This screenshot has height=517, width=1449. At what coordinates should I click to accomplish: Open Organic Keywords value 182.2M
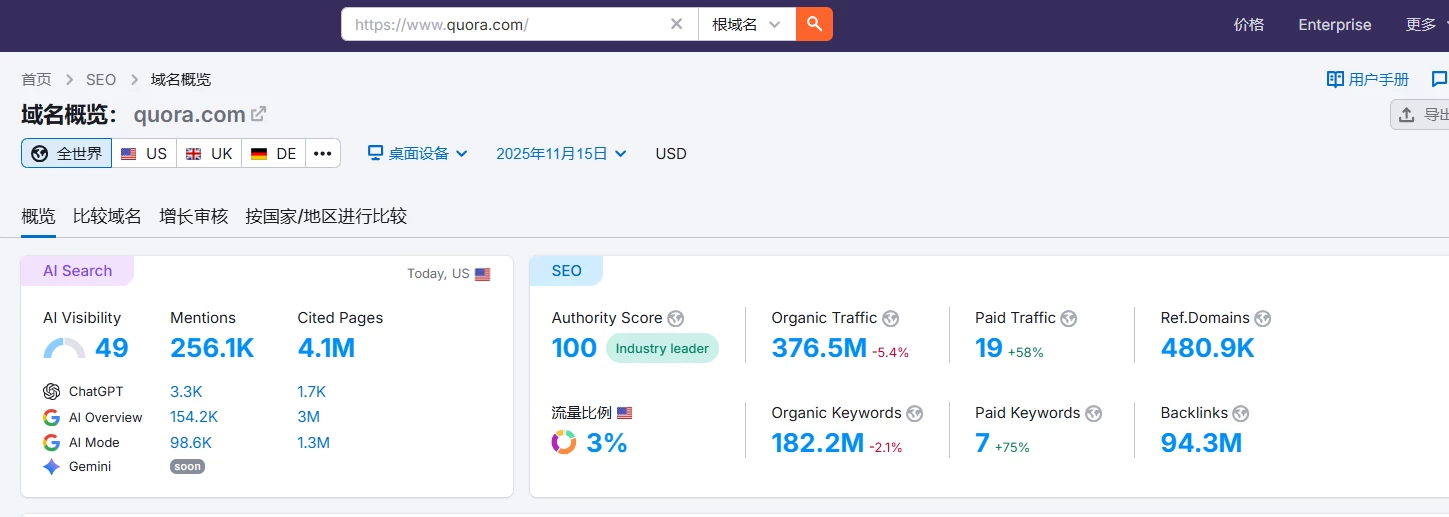[x=818, y=443]
